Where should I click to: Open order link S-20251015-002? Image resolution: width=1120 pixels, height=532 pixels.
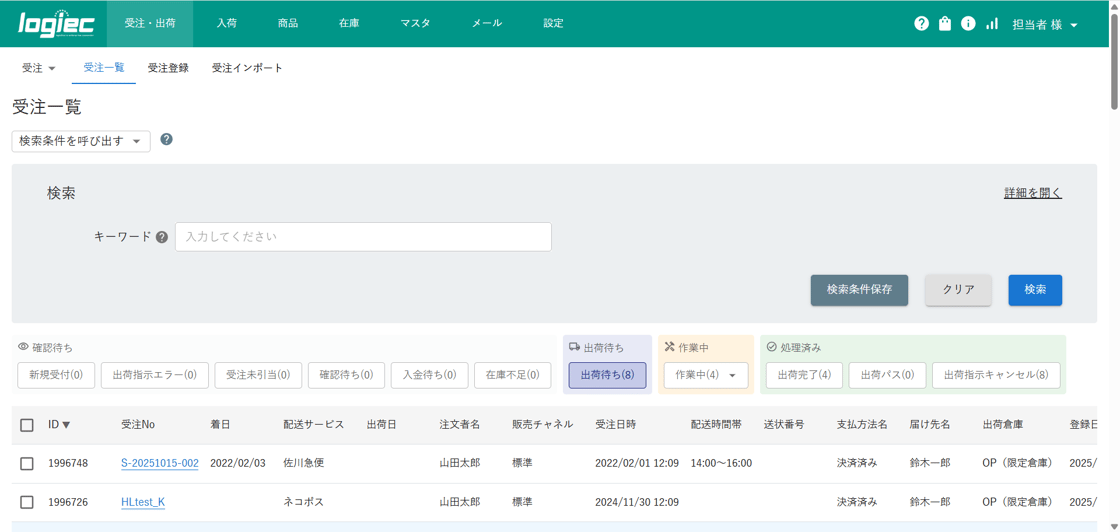coord(159,464)
